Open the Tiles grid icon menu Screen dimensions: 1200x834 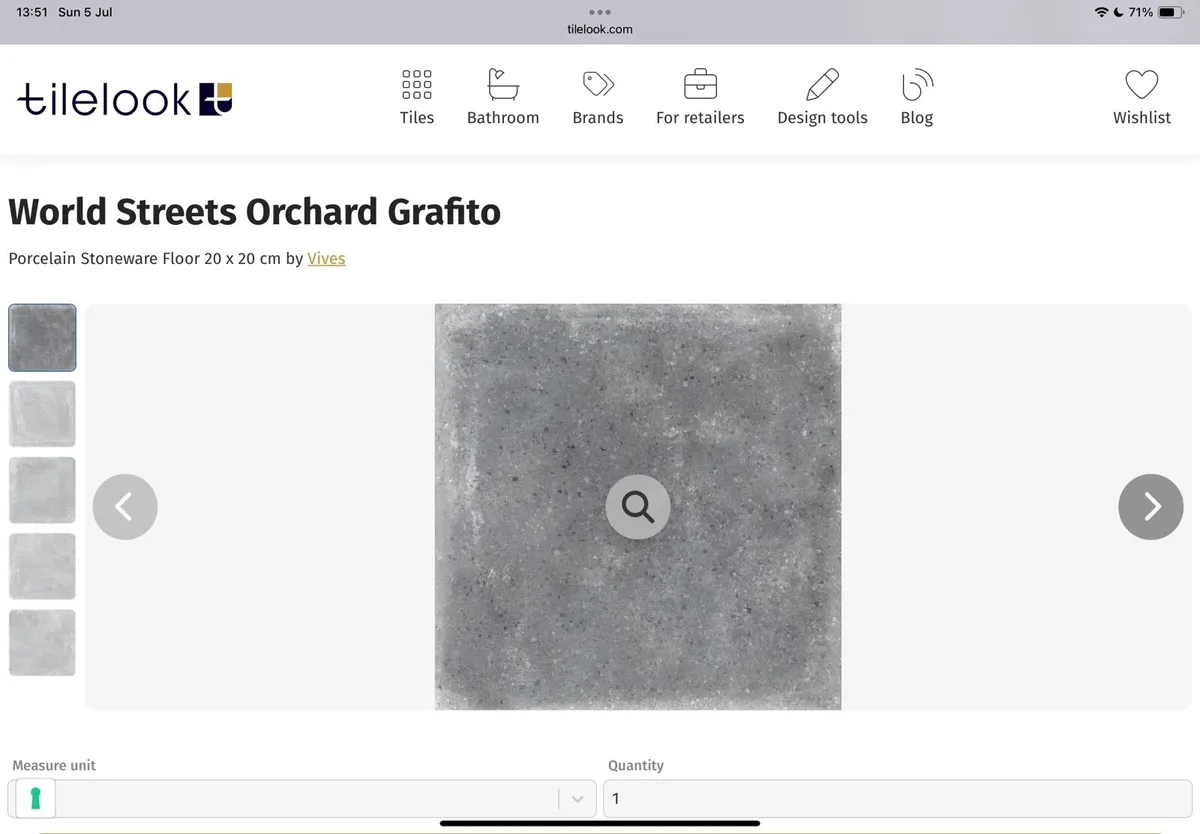(417, 97)
